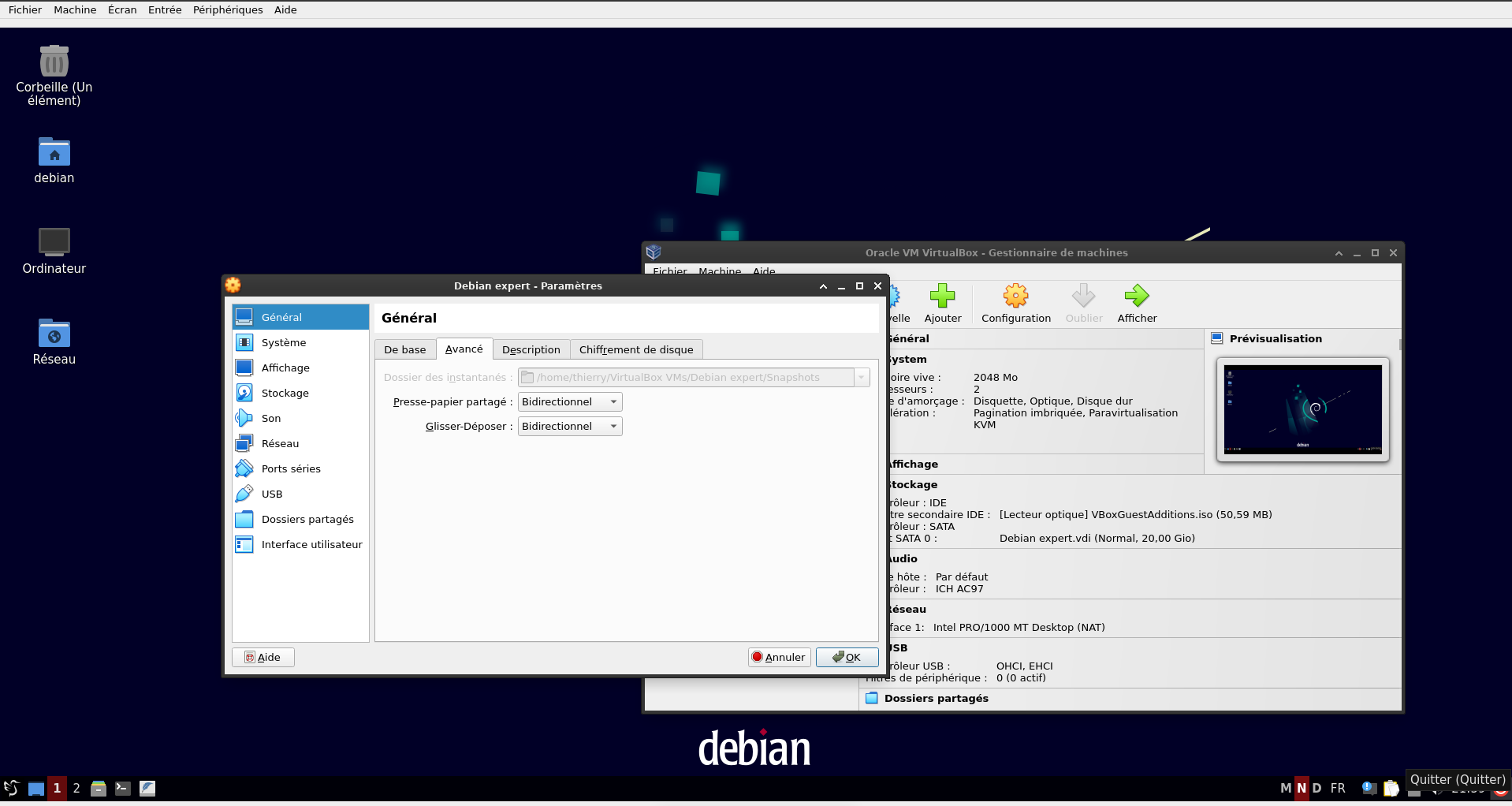The height and width of the screenshot is (806, 1512).
Task: Confirm settings with the OK button
Action: point(847,657)
